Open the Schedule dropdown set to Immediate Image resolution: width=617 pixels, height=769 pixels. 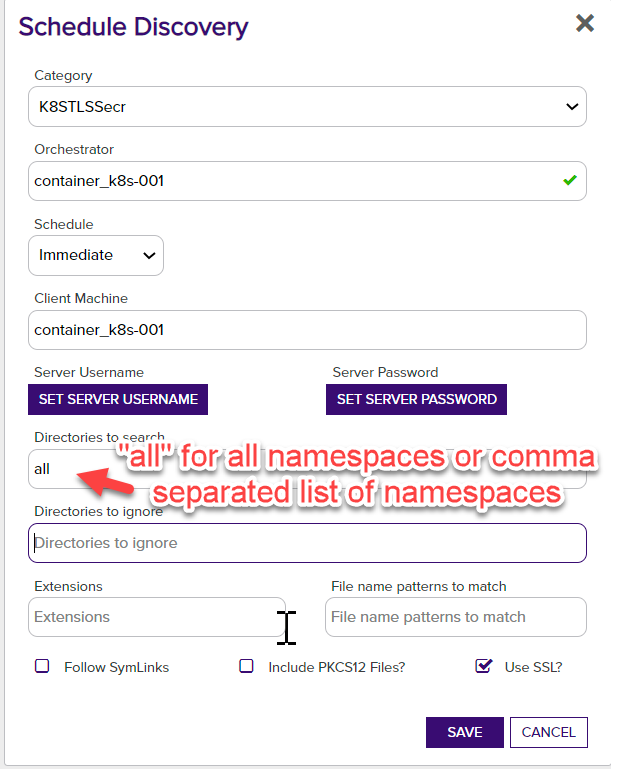coord(96,256)
